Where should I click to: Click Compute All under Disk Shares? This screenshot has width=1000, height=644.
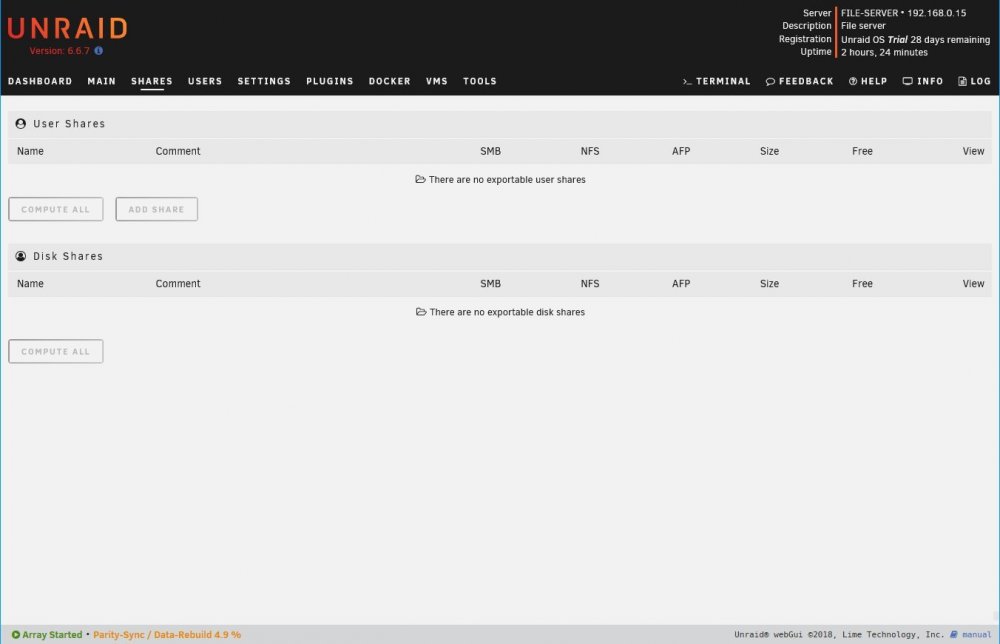[x=55, y=351]
